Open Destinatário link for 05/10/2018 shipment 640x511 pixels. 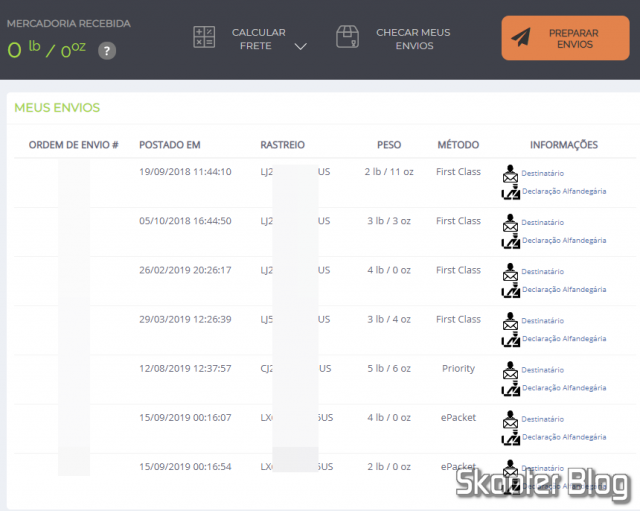(542, 222)
